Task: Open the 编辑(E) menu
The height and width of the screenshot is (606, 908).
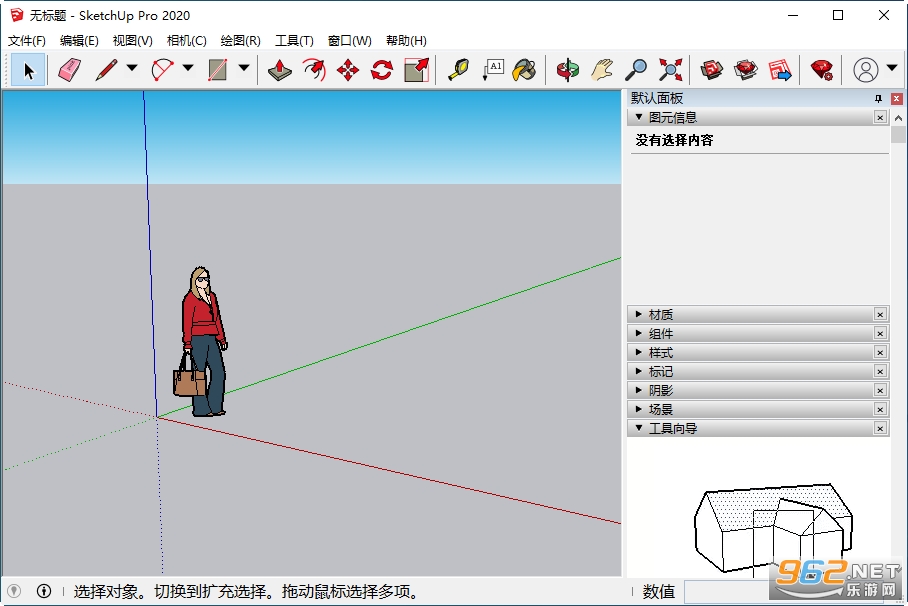Action: click(x=79, y=41)
